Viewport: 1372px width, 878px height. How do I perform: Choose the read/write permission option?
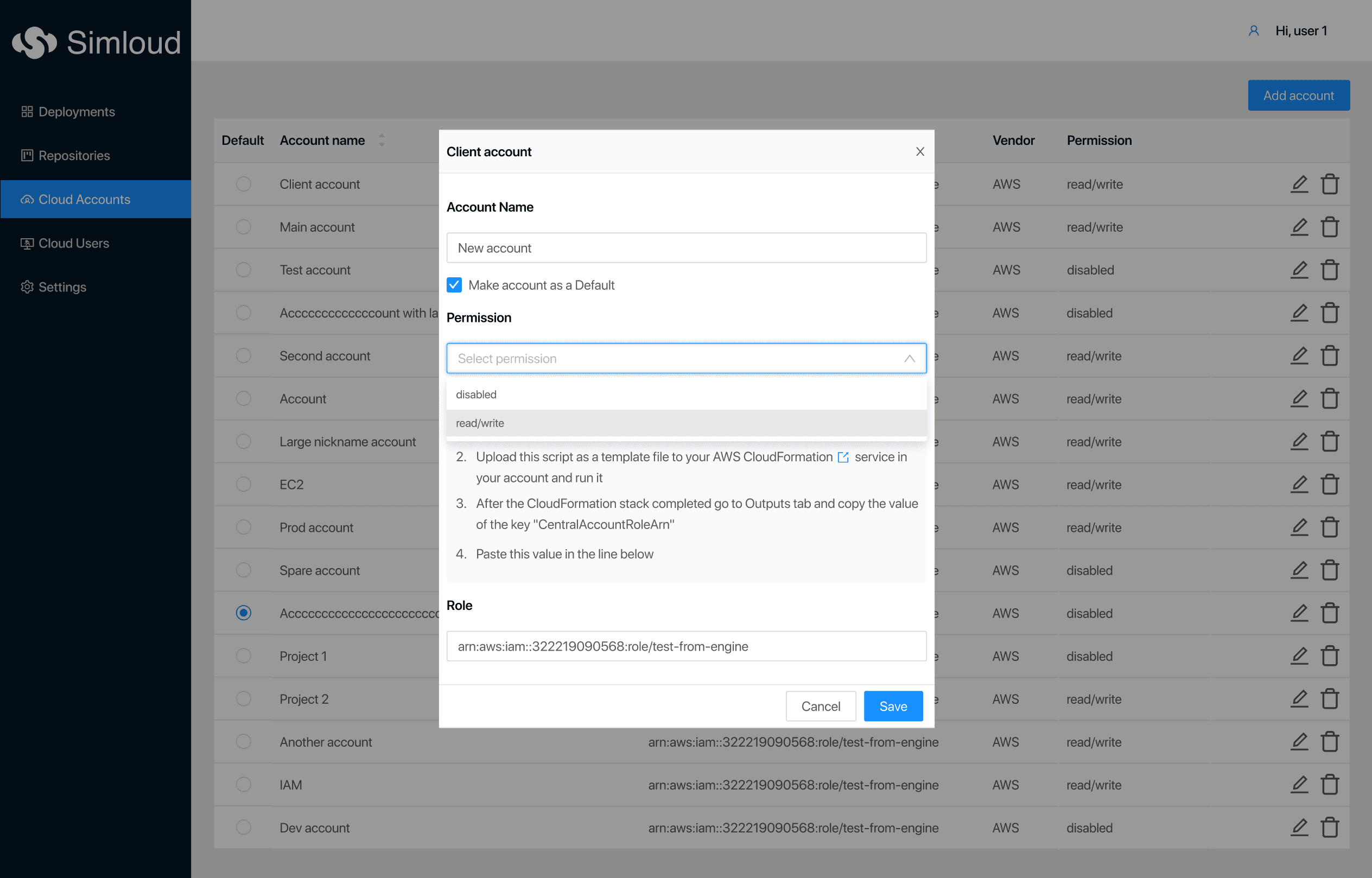(686, 423)
